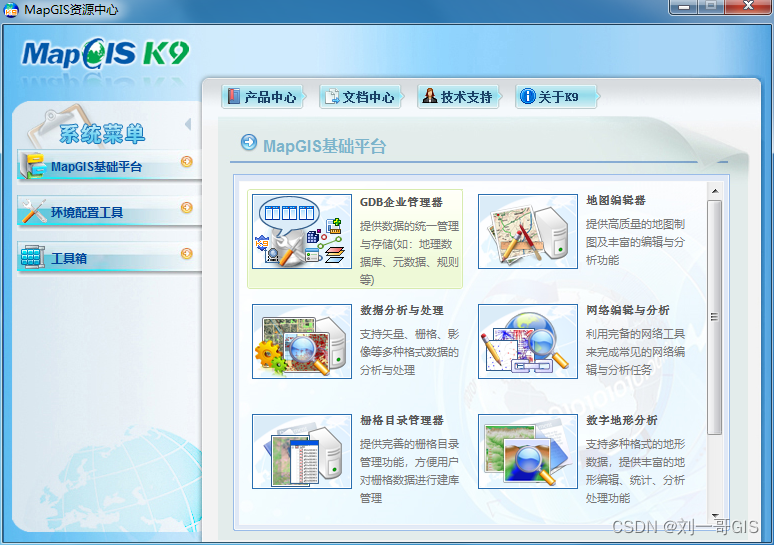Click the orange arrow next to 环境配置工具

187,207
